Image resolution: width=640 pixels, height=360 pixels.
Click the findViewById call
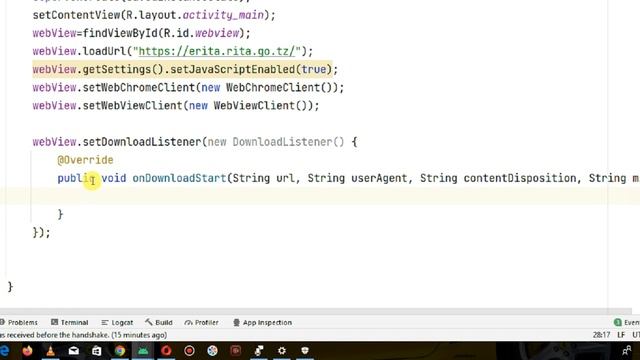coord(120,33)
